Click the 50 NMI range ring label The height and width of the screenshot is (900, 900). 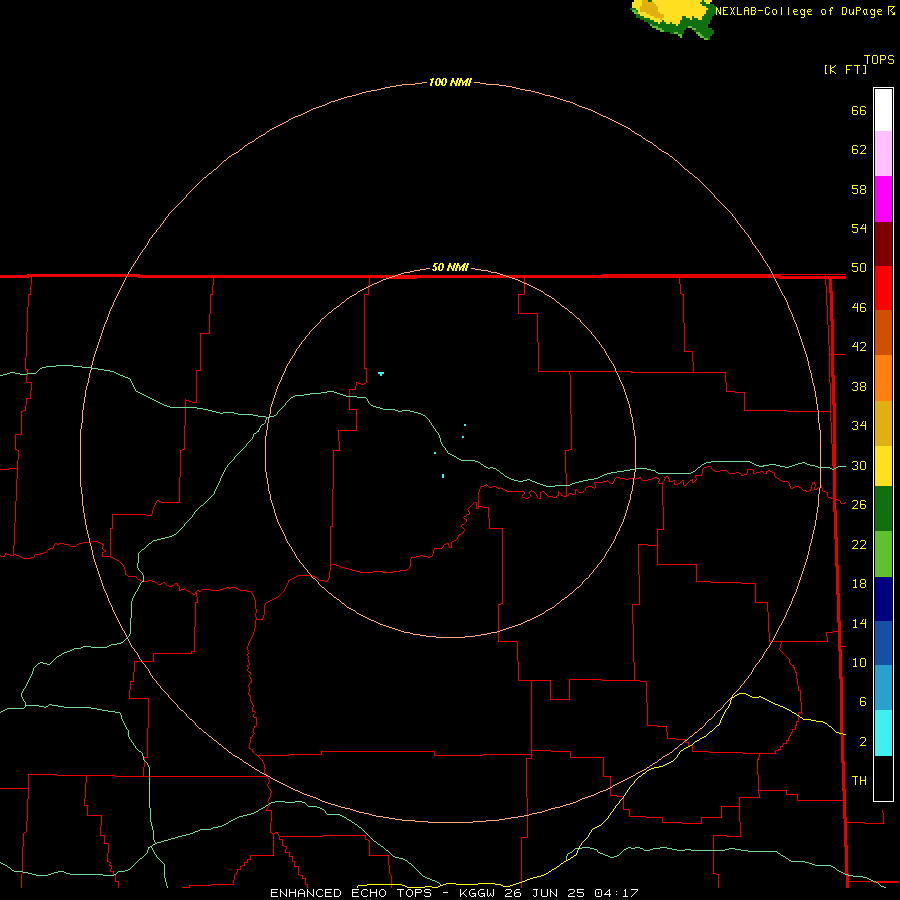coord(450,267)
